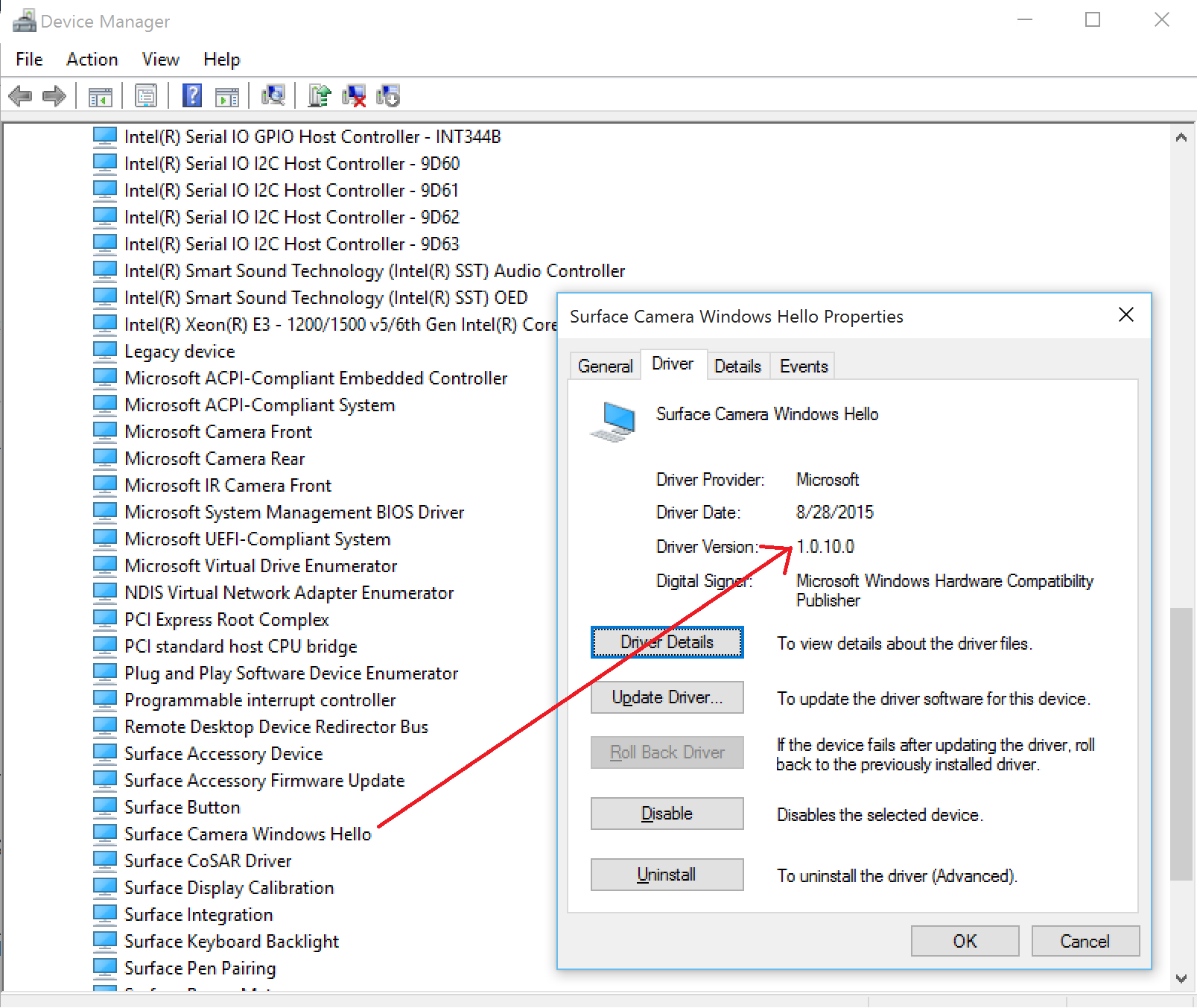Click the Disable button
The width and height of the screenshot is (1197, 1008).
coord(667,814)
